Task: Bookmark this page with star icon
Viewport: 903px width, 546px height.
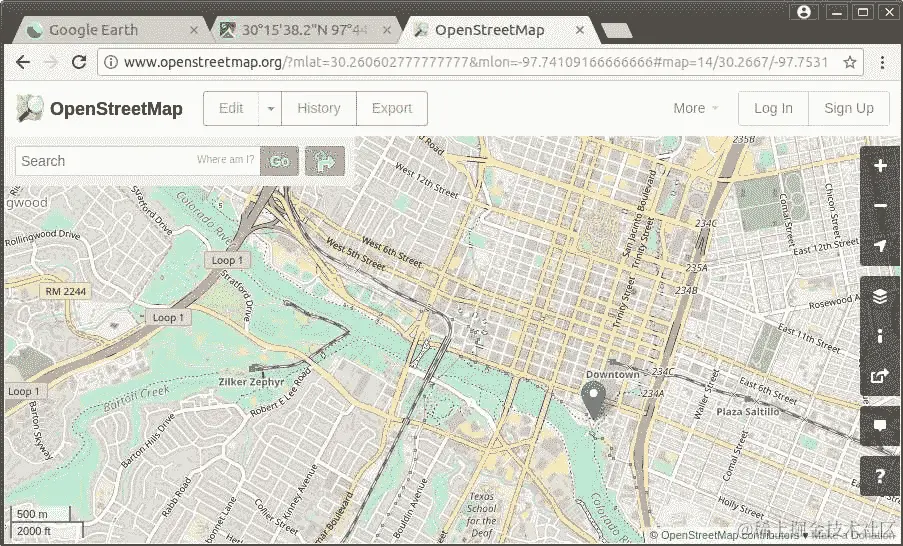Action: 850,62
